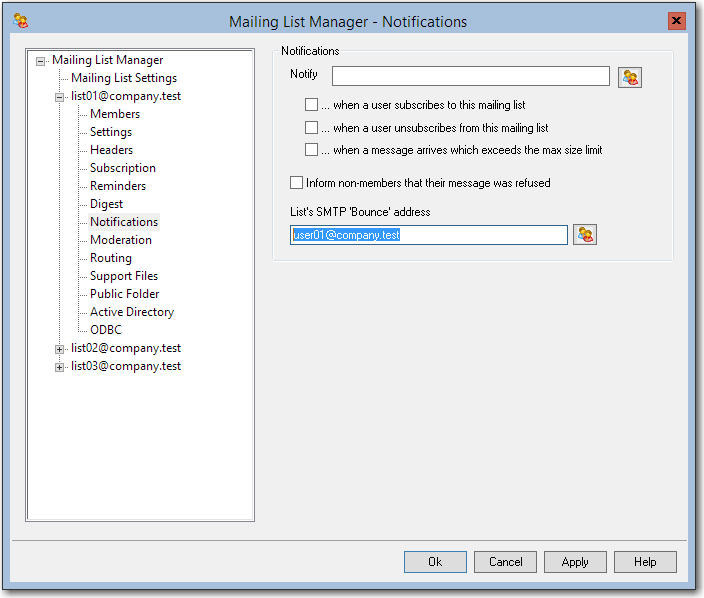Click the SMTP Bounce address input field

(429, 235)
